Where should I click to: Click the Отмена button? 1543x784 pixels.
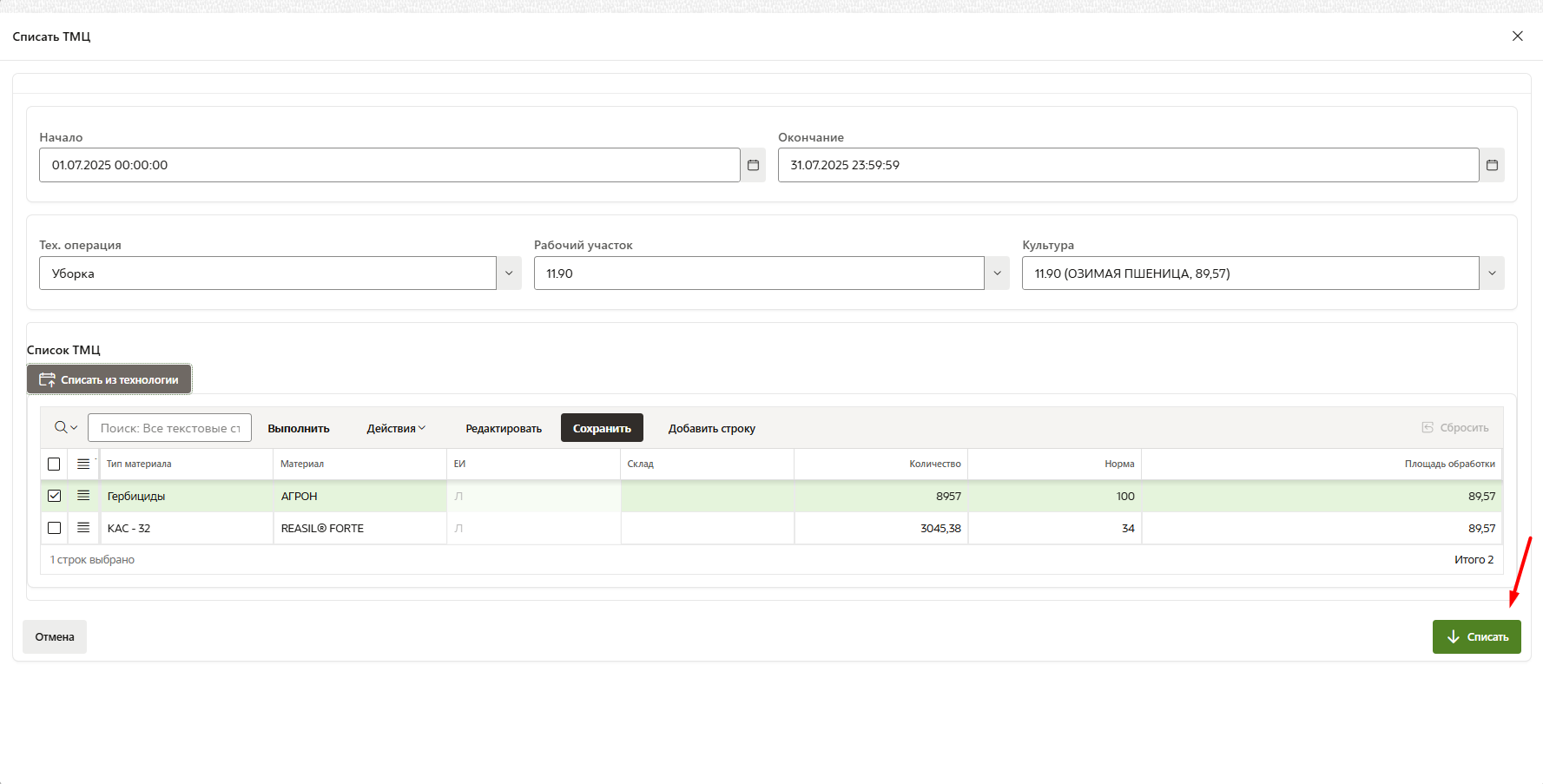tap(55, 636)
